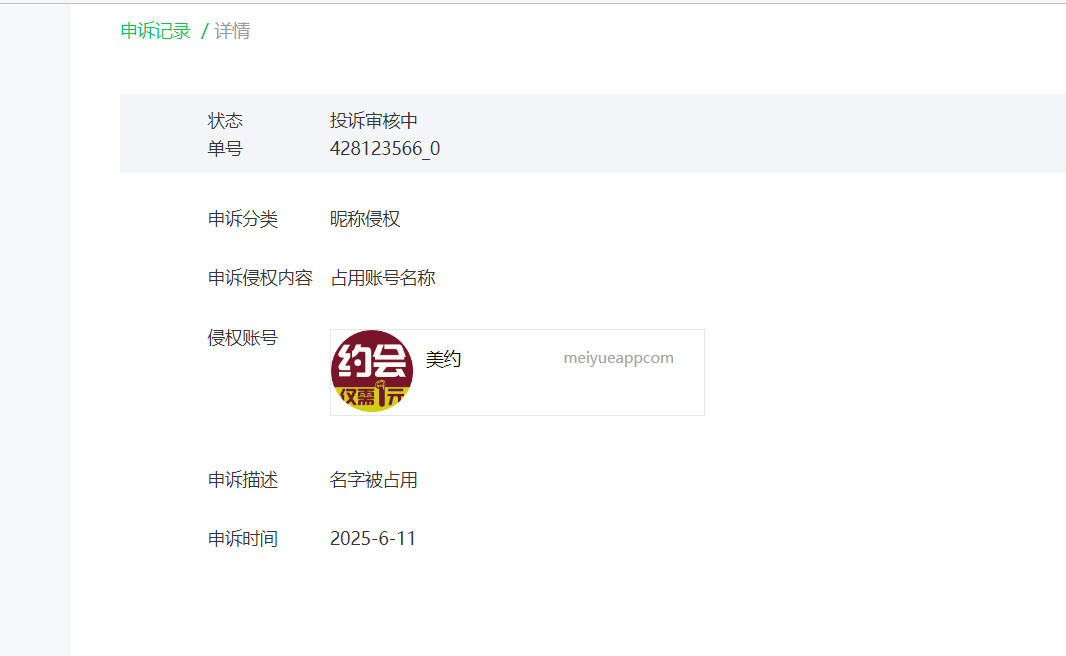Click the 侵权账号 label
The height and width of the screenshot is (656, 1066).
243,338
